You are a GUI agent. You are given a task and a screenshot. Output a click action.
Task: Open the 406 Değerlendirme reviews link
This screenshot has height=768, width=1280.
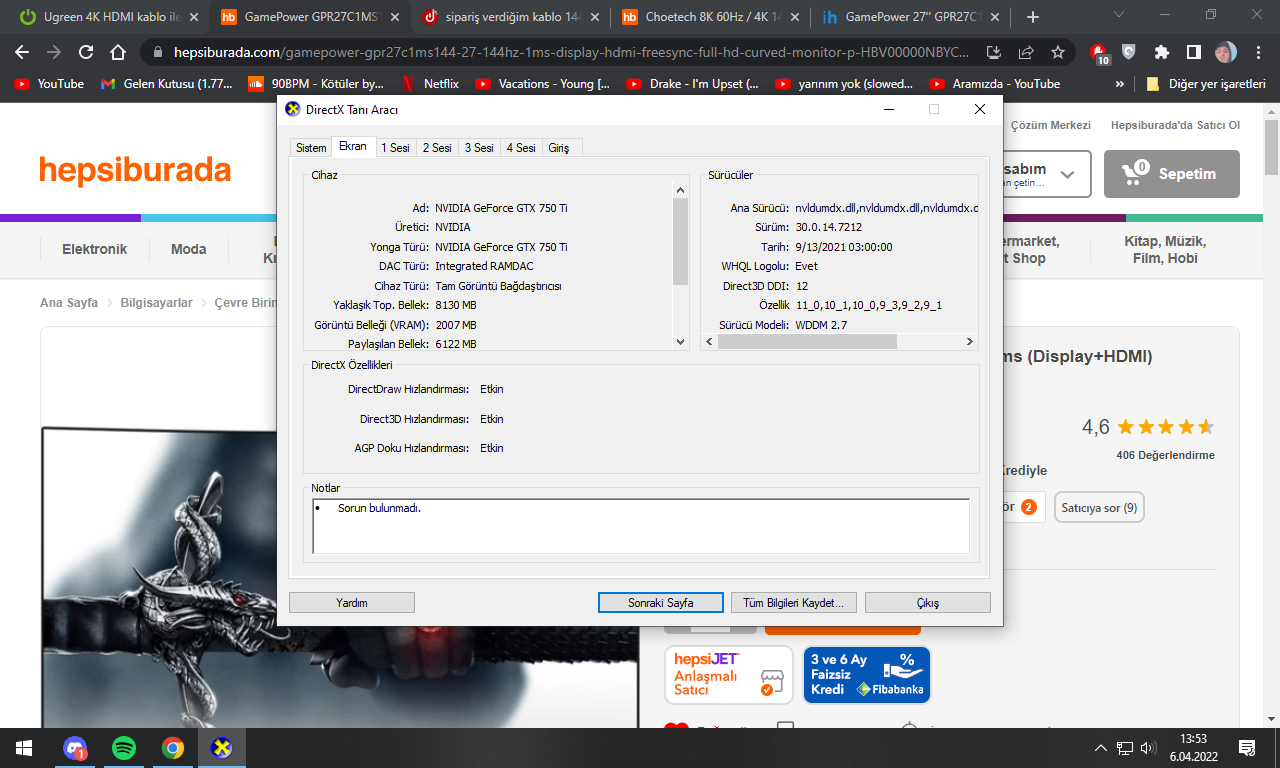coord(1165,455)
